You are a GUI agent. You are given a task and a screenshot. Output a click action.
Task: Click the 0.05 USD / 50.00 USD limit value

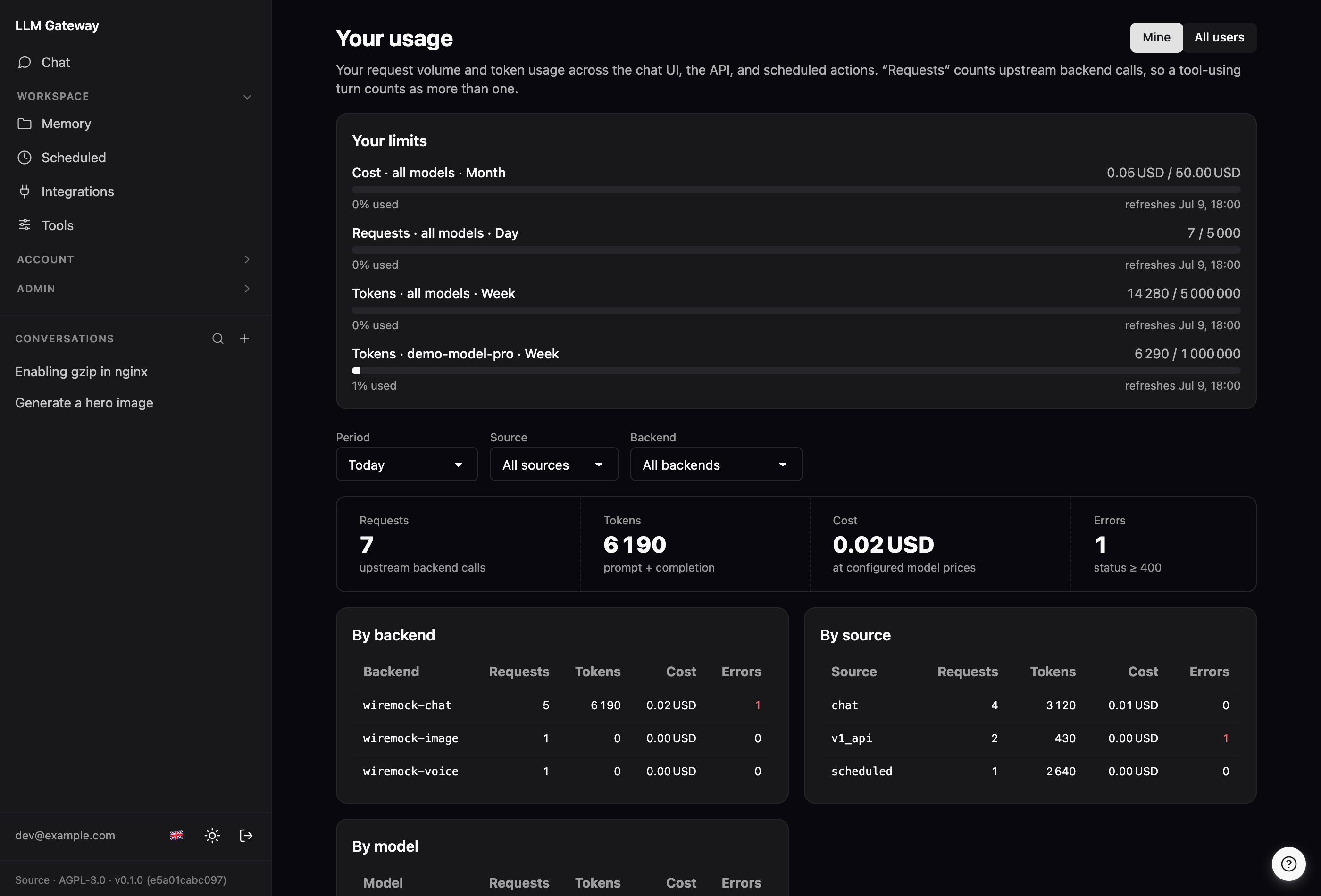(1173, 173)
